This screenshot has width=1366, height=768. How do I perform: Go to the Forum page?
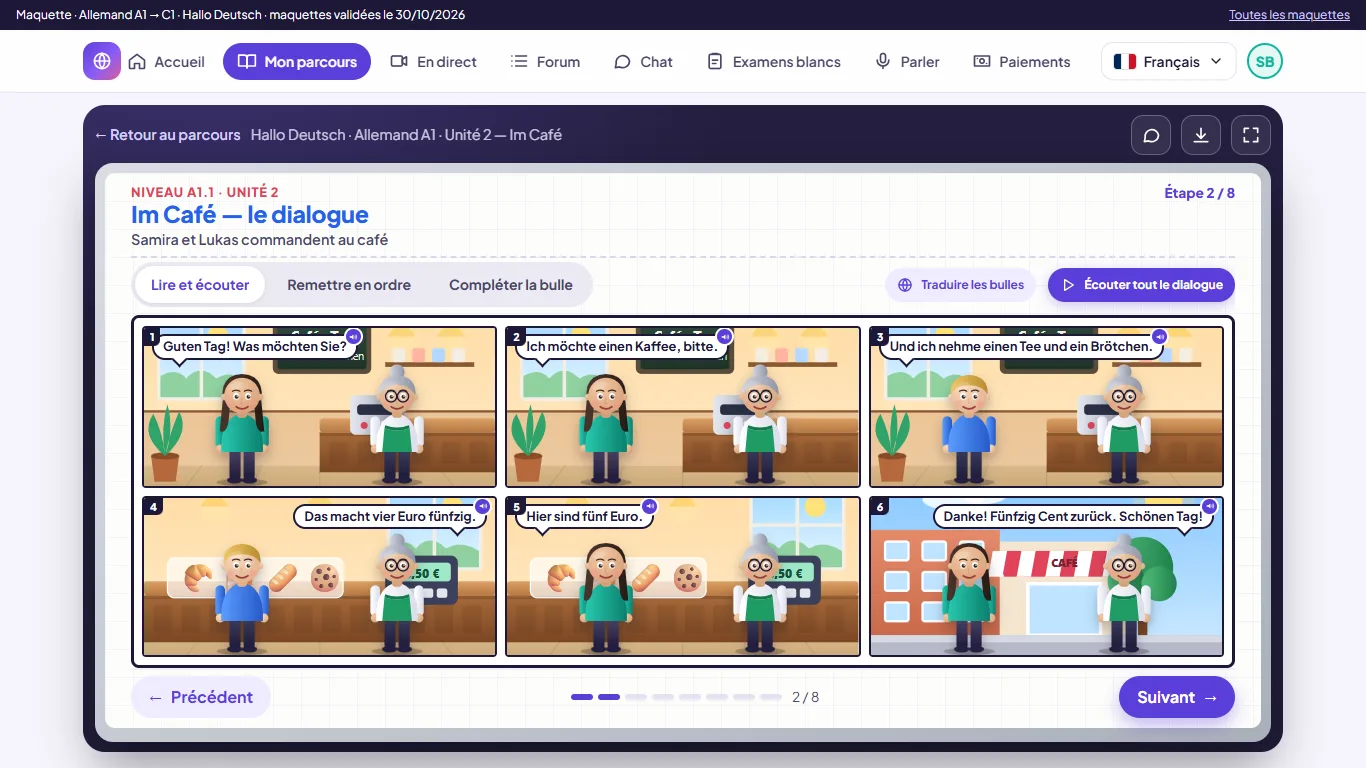pyautogui.click(x=545, y=61)
